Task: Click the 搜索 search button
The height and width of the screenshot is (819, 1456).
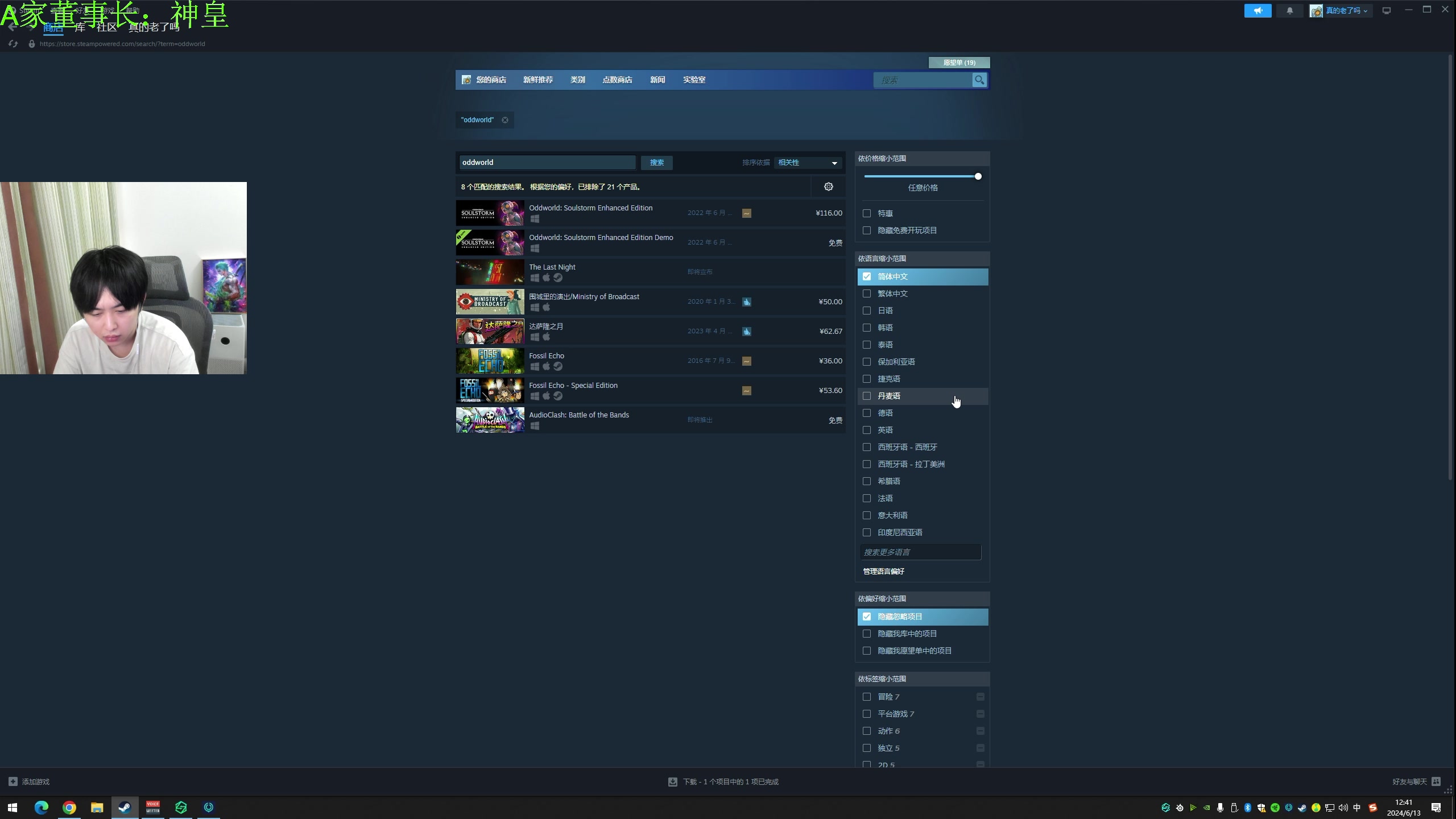Action: coord(657,163)
